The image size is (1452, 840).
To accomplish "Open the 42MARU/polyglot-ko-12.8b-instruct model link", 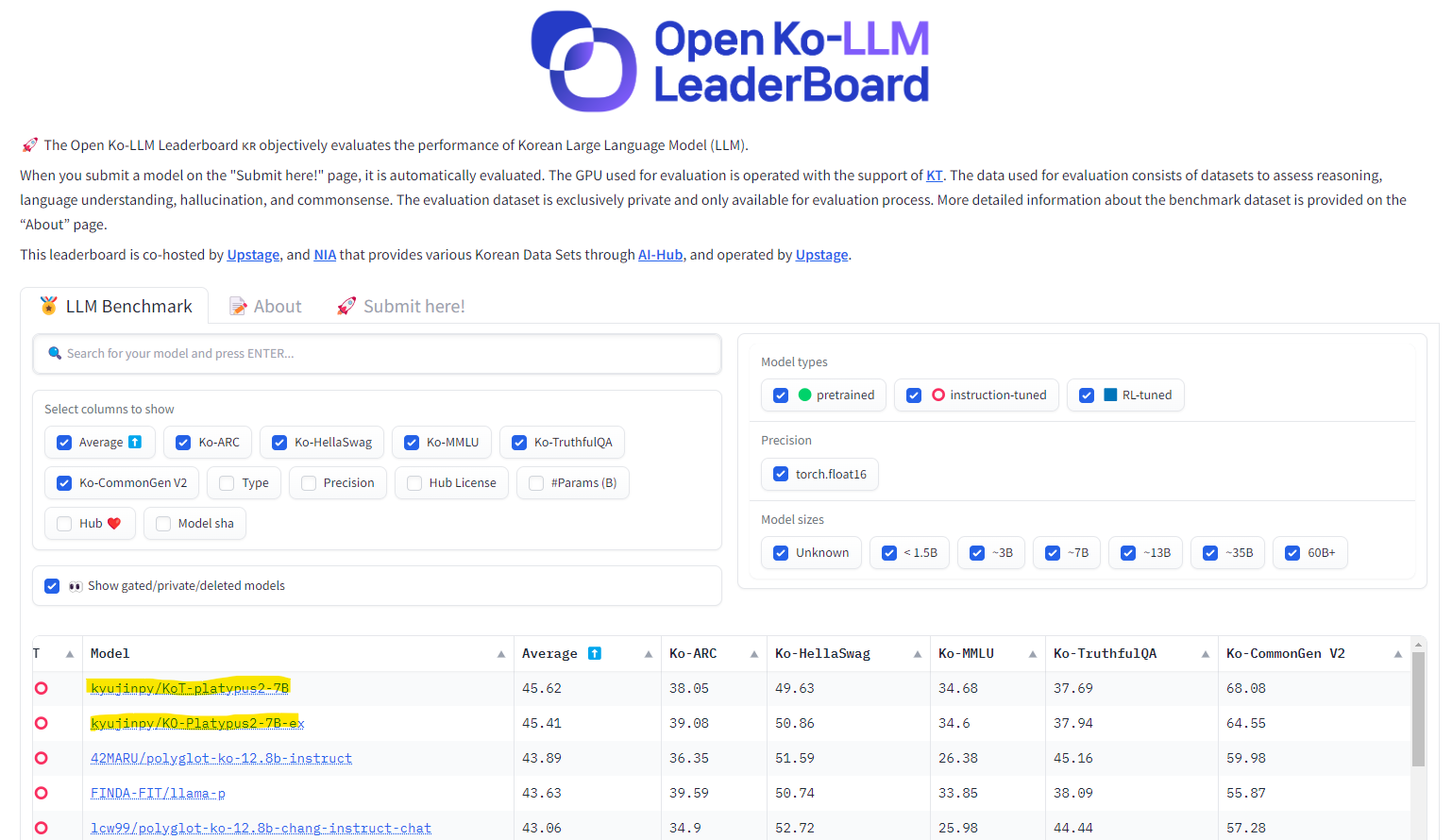I will point(221,758).
